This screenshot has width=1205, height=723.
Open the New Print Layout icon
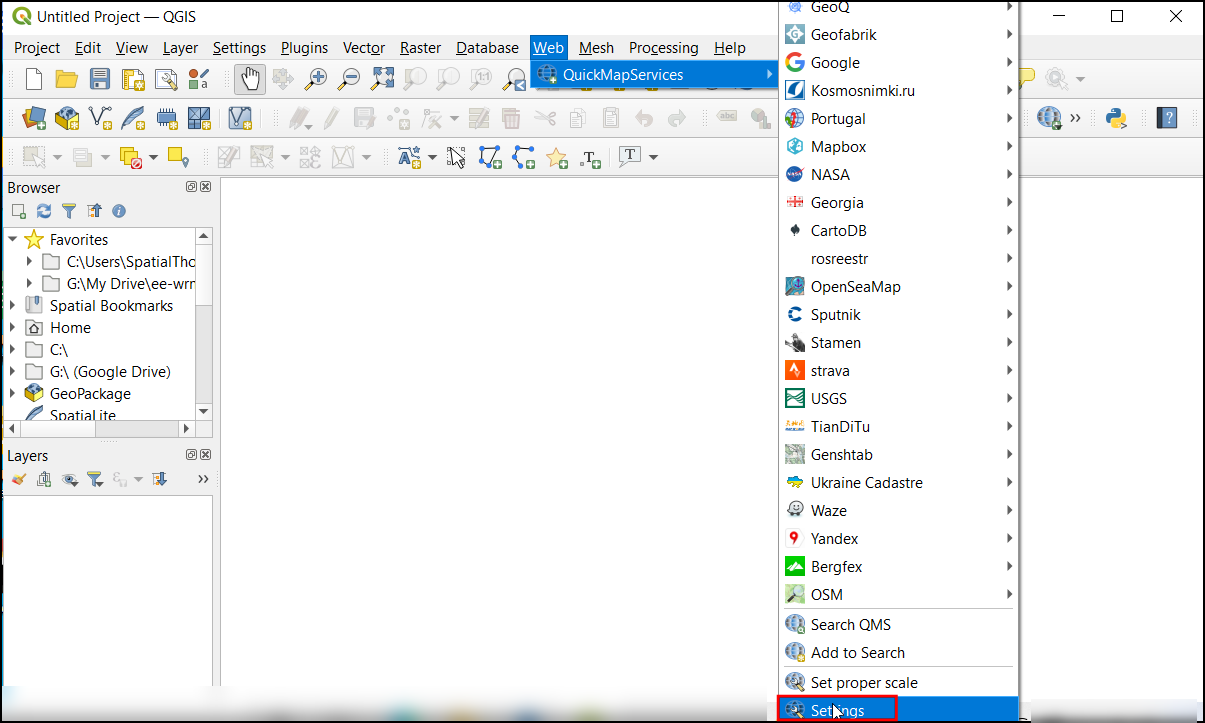[132, 79]
